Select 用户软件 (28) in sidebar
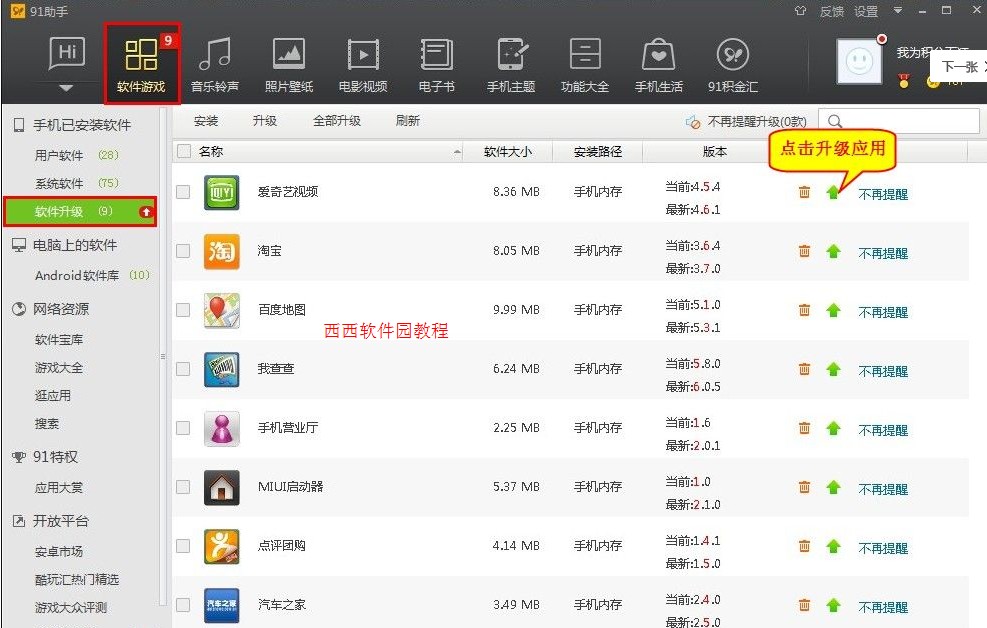987x628 pixels. (76, 155)
